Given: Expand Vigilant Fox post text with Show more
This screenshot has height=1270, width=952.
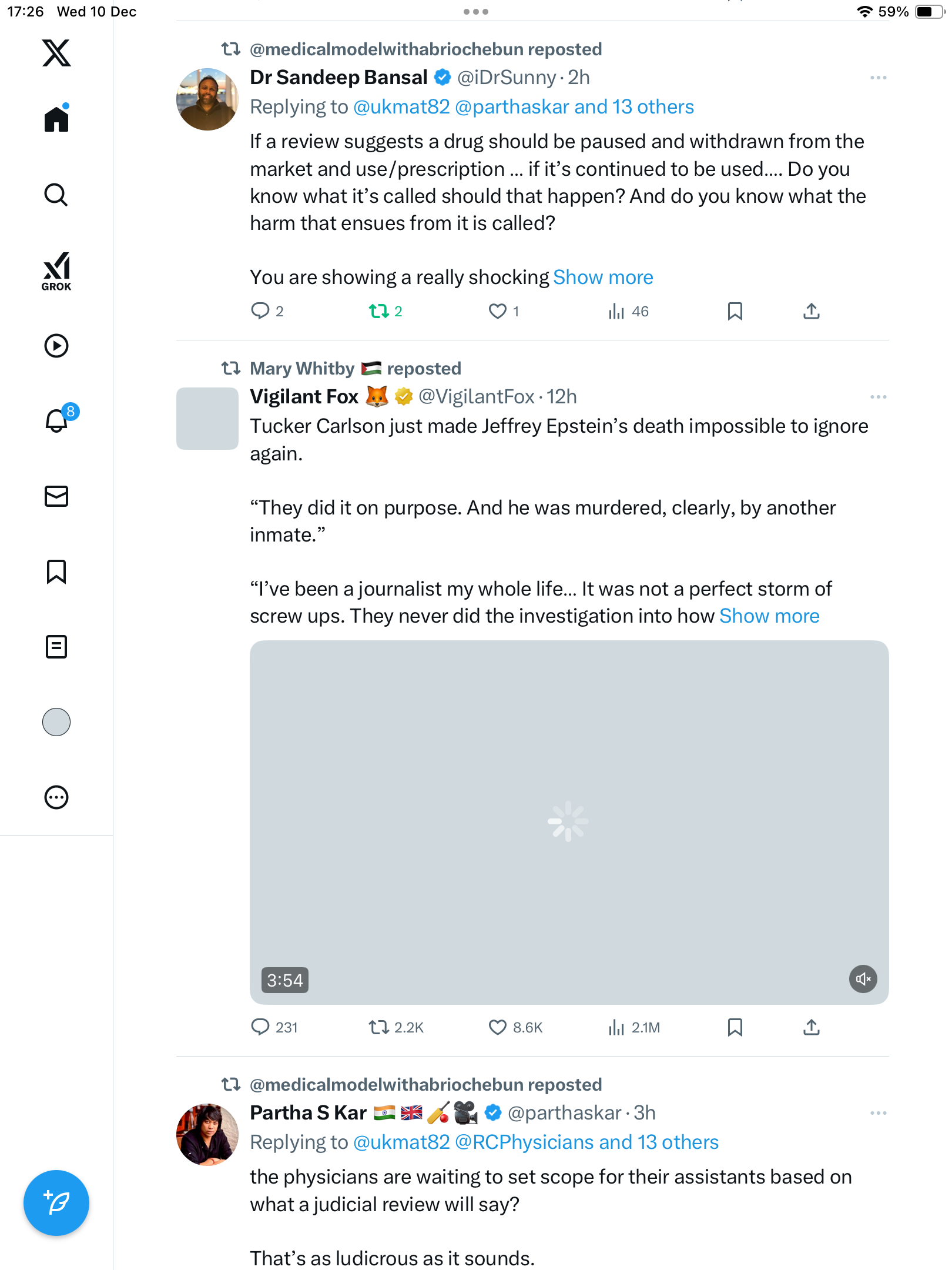Looking at the screenshot, I should coord(769,616).
